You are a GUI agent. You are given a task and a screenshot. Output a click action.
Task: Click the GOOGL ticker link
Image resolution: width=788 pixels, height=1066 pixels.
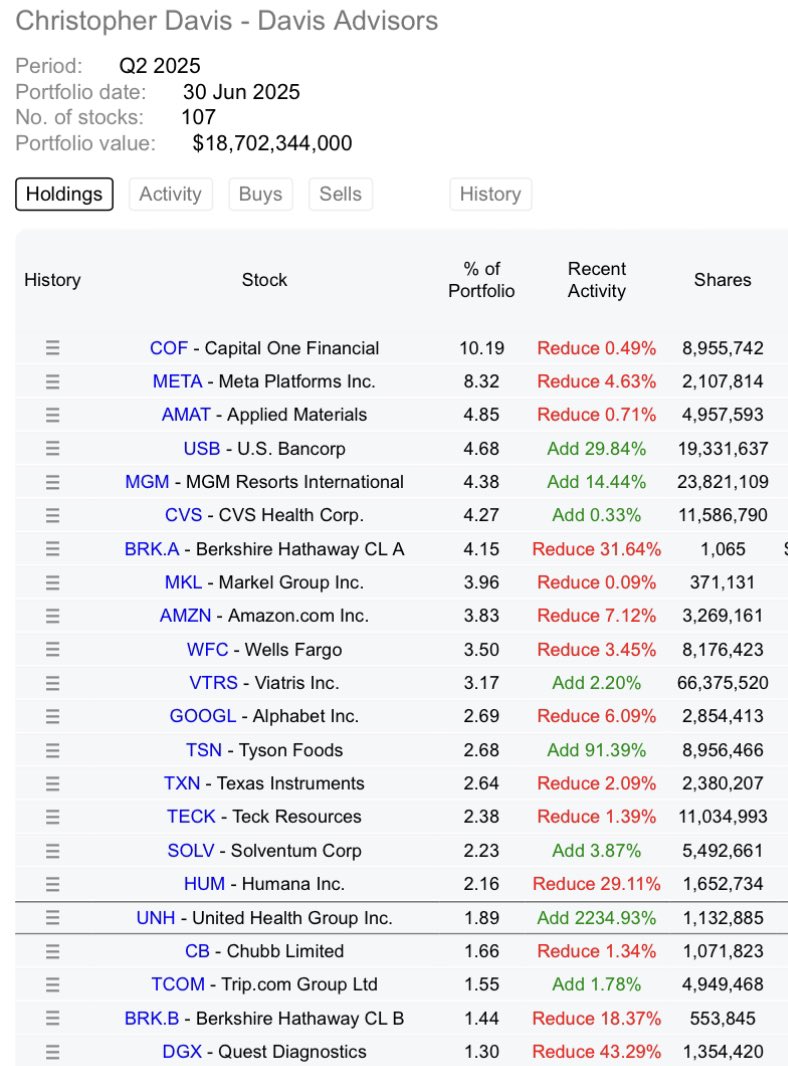coord(202,716)
